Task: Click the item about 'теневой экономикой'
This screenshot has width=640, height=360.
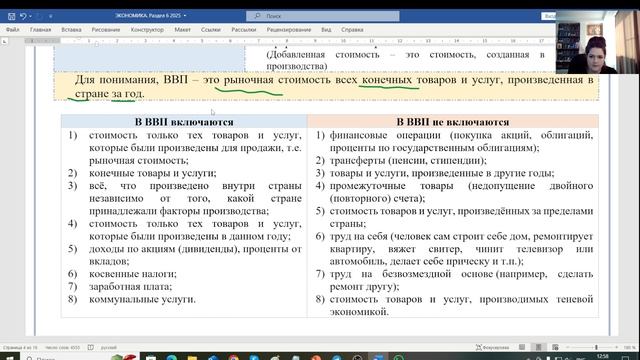Action: (461, 305)
